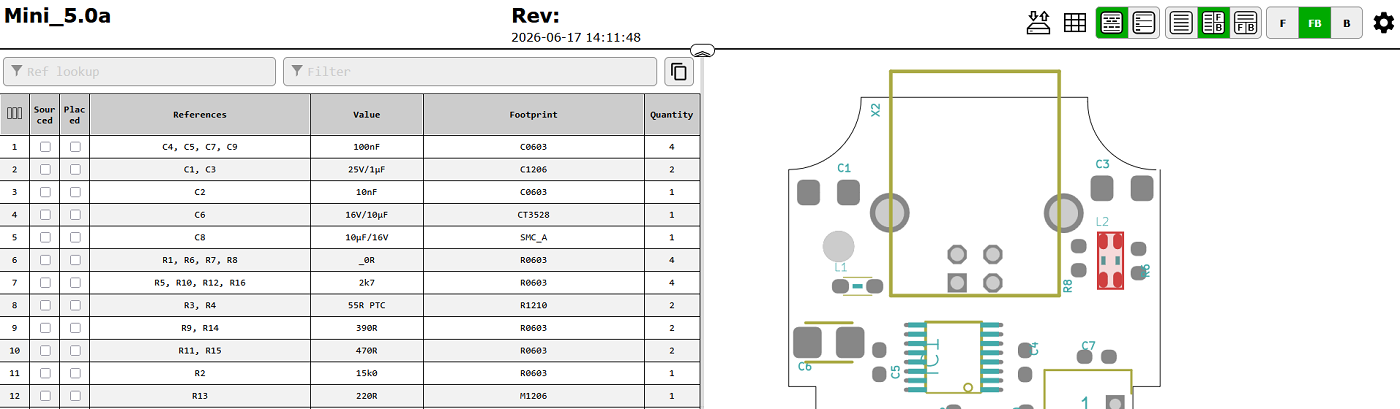Show front layer only (F)

coord(1283,23)
